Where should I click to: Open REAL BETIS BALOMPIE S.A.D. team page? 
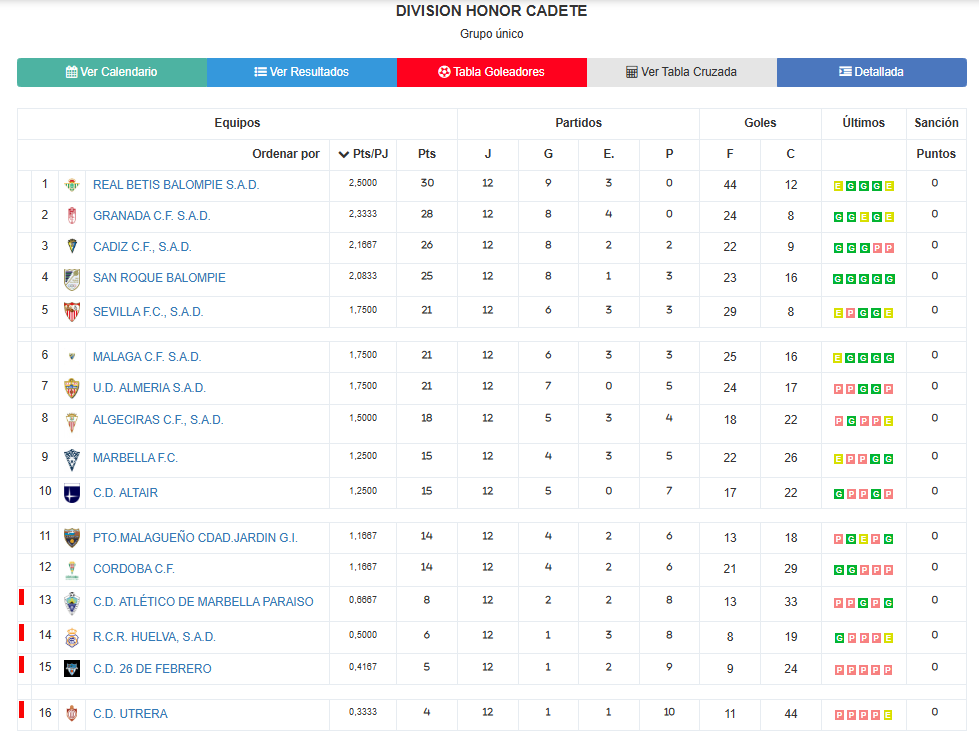[176, 185]
